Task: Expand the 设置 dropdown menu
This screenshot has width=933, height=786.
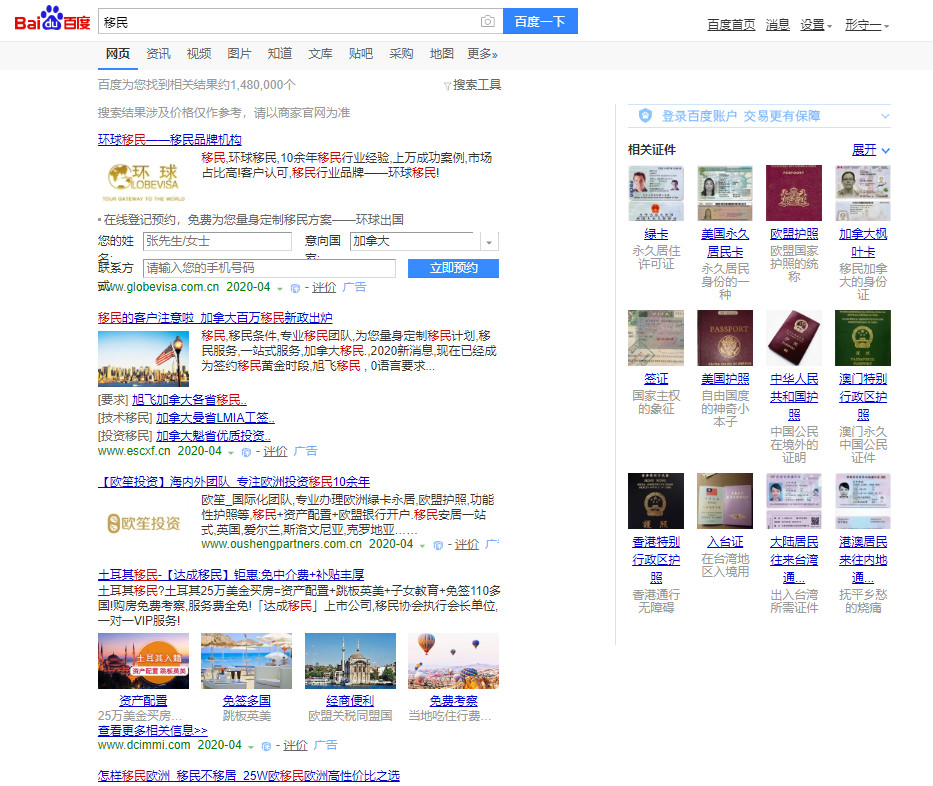Action: tap(816, 25)
